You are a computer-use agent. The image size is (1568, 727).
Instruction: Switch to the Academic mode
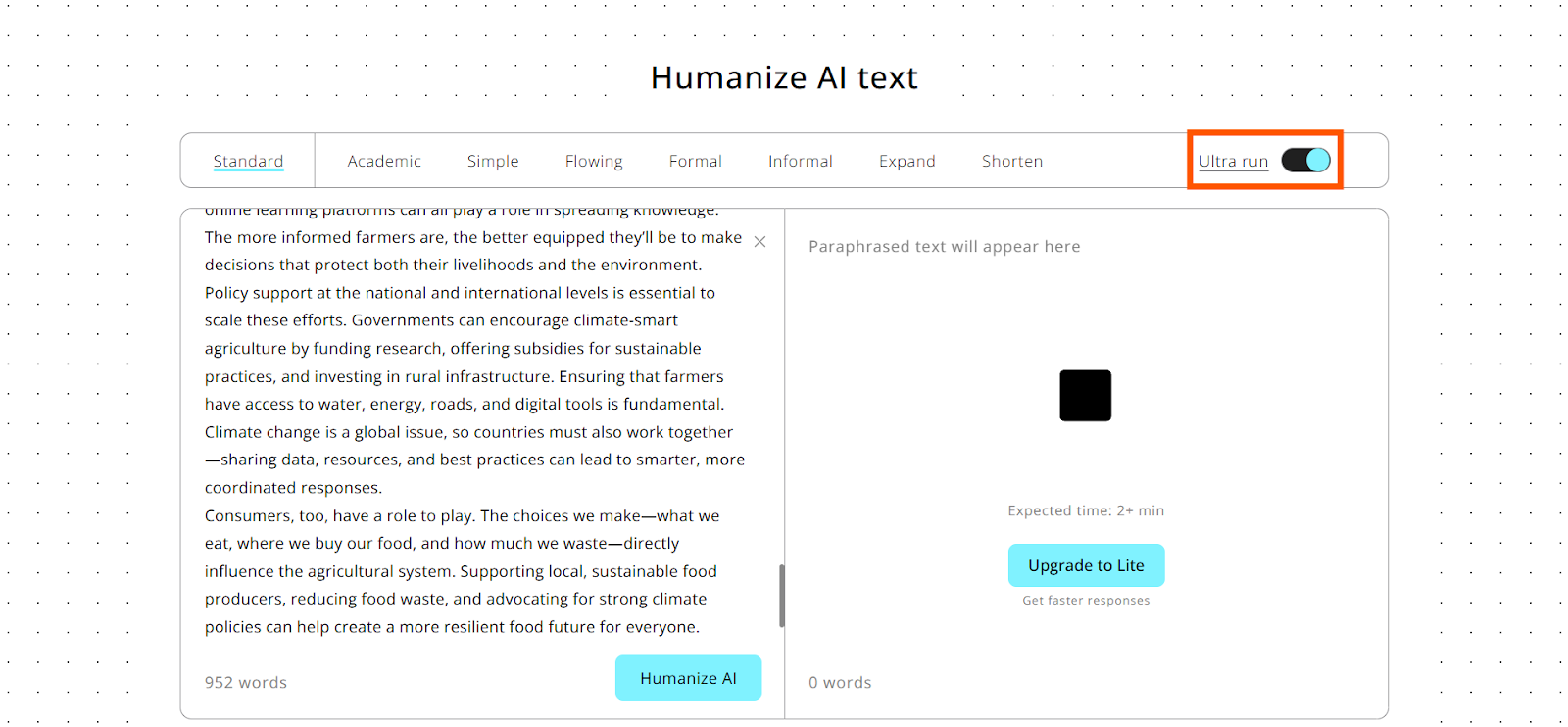[x=384, y=161]
